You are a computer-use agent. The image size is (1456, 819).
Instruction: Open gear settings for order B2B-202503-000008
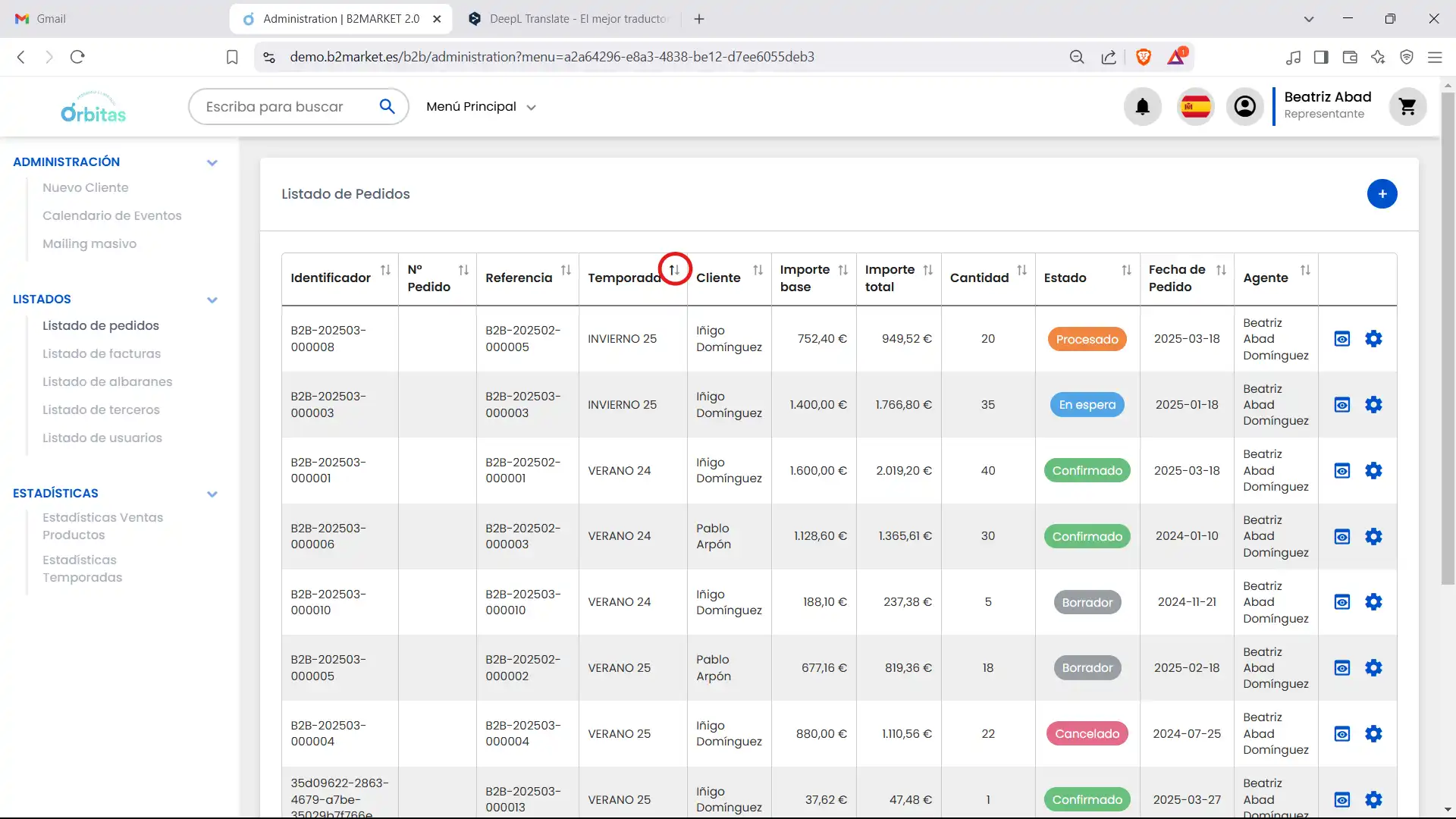pyautogui.click(x=1373, y=339)
